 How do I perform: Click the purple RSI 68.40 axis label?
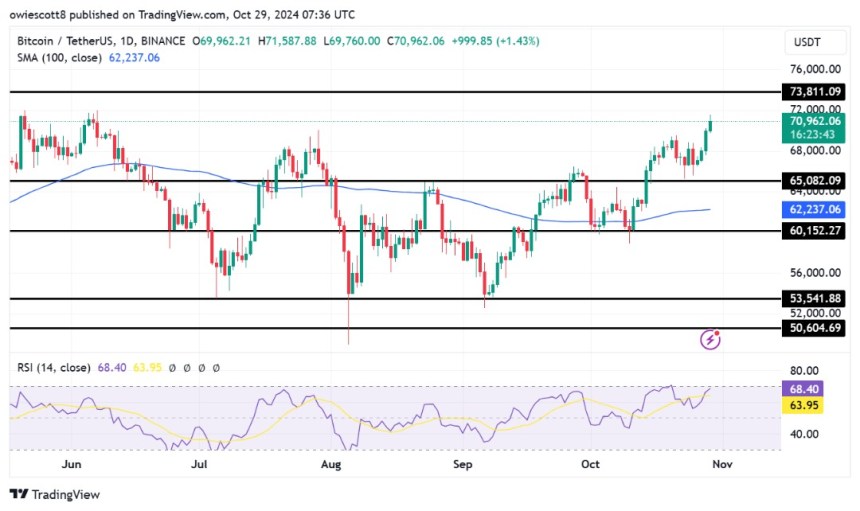click(x=803, y=389)
